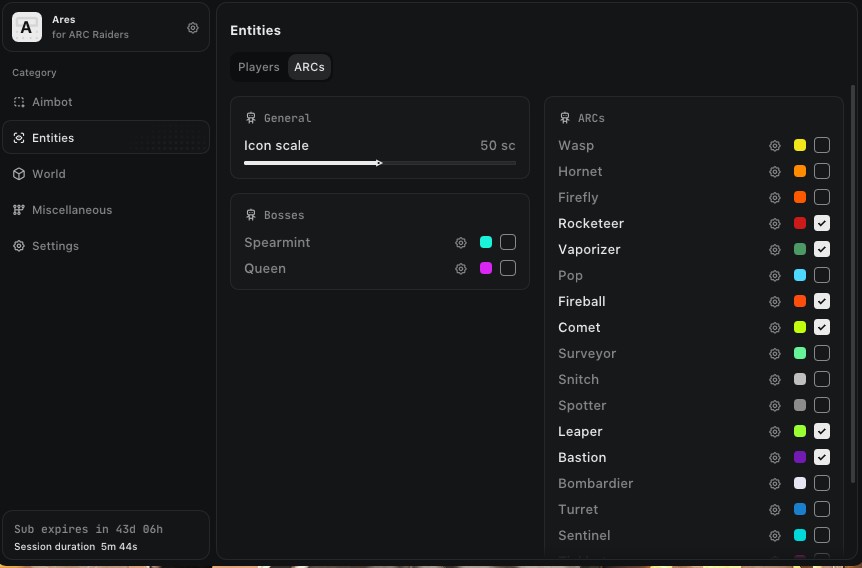Open the gear settings for Spearmint boss

pos(461,242)
